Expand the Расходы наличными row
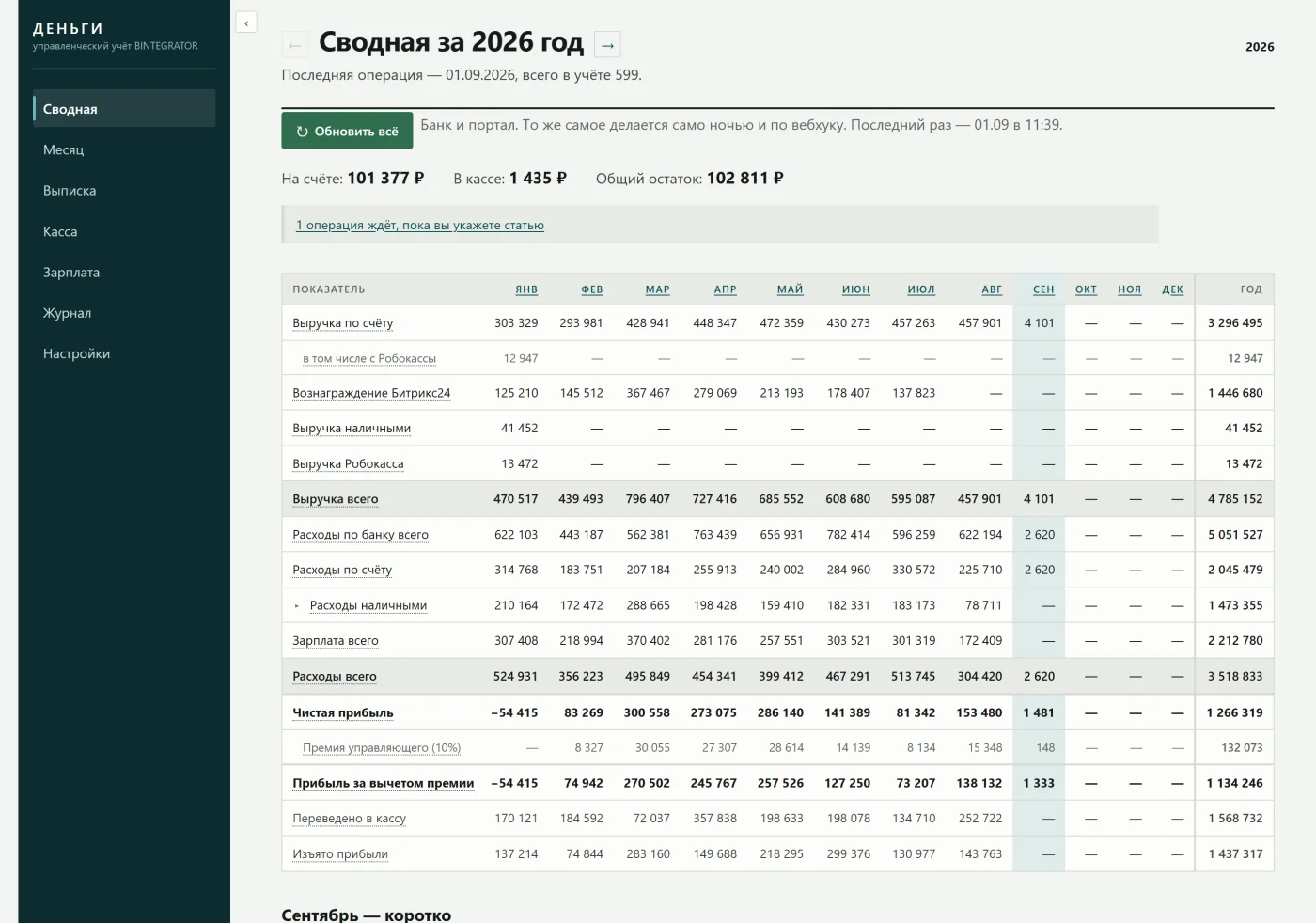This screenshot has width=1316, height=923. click(x=297, y=606)
